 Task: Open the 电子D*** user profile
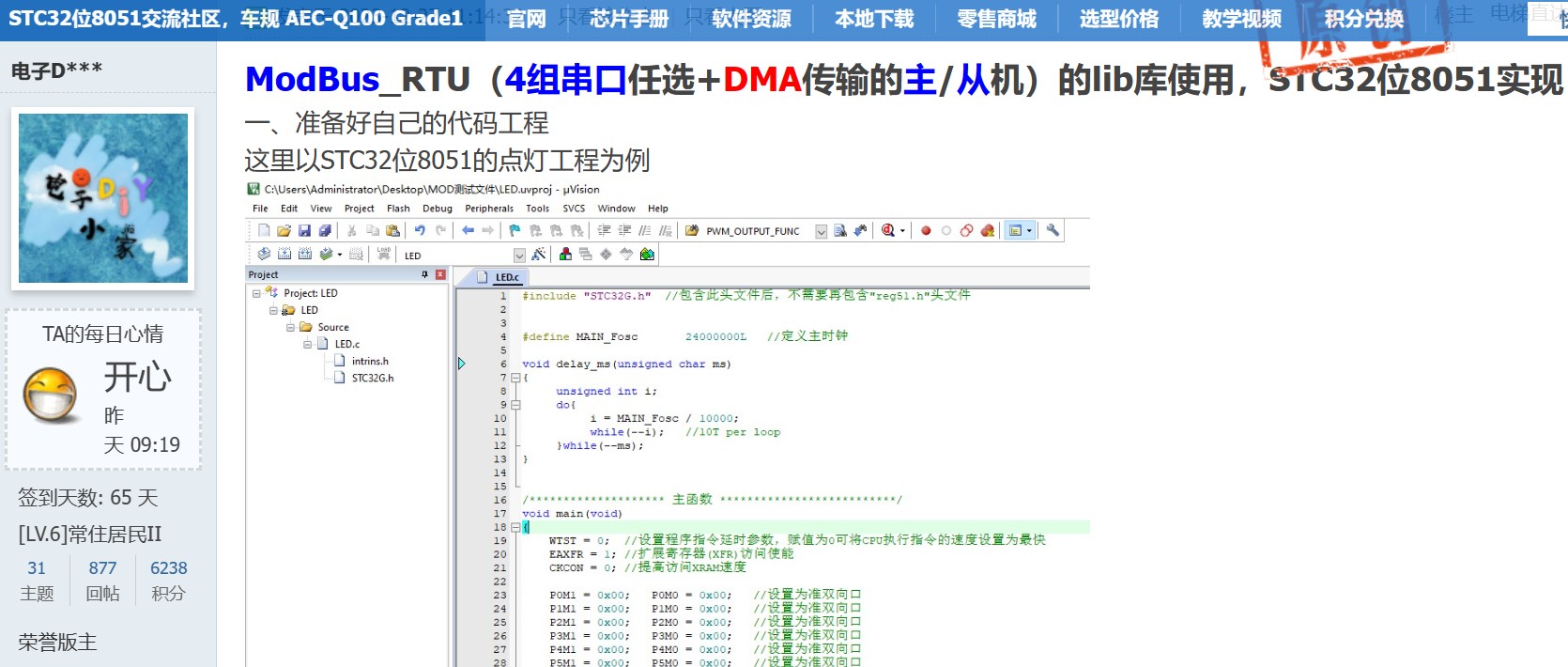tap(57, 70)
